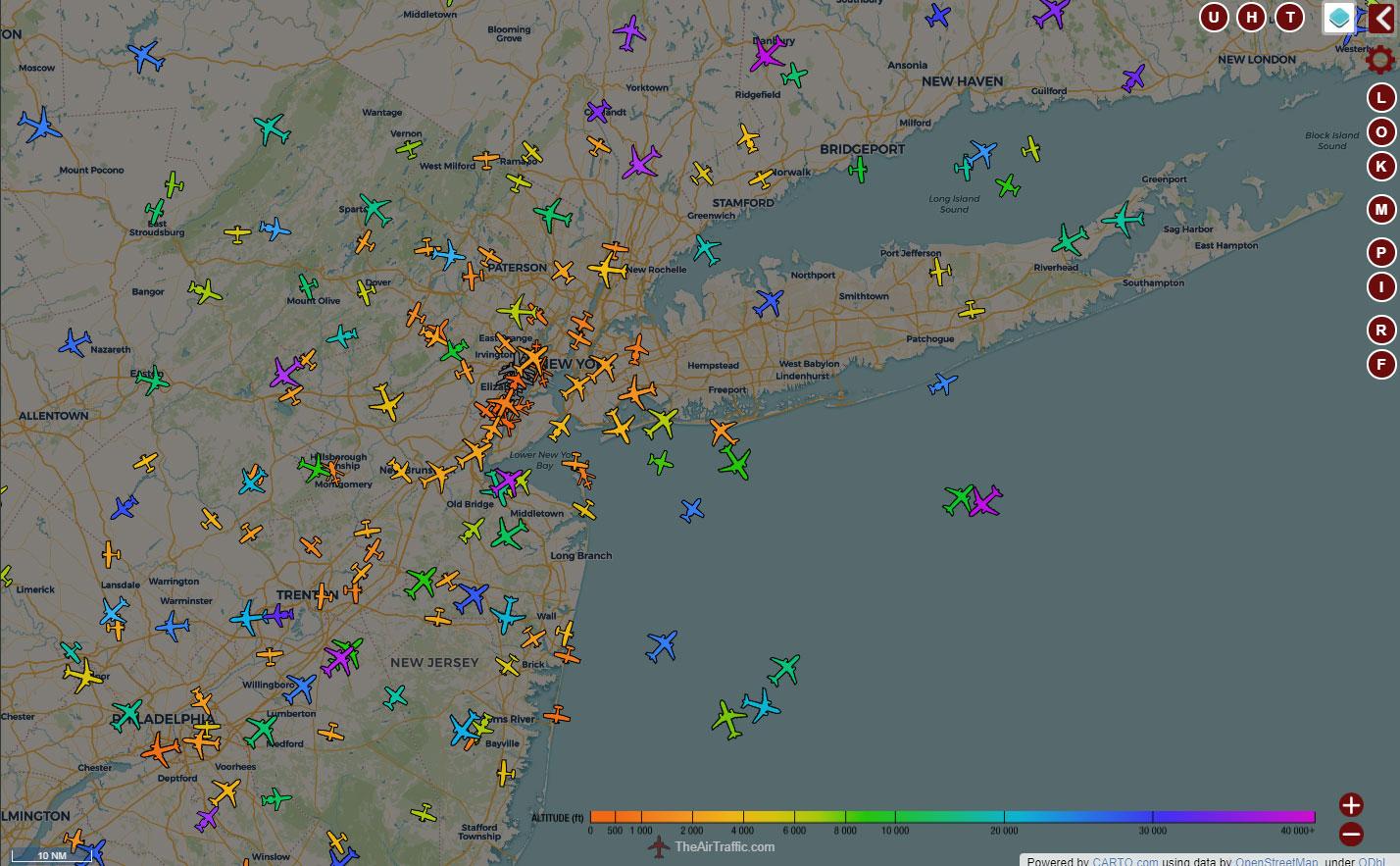Click the zoom in plus button

pos(1351,805)
